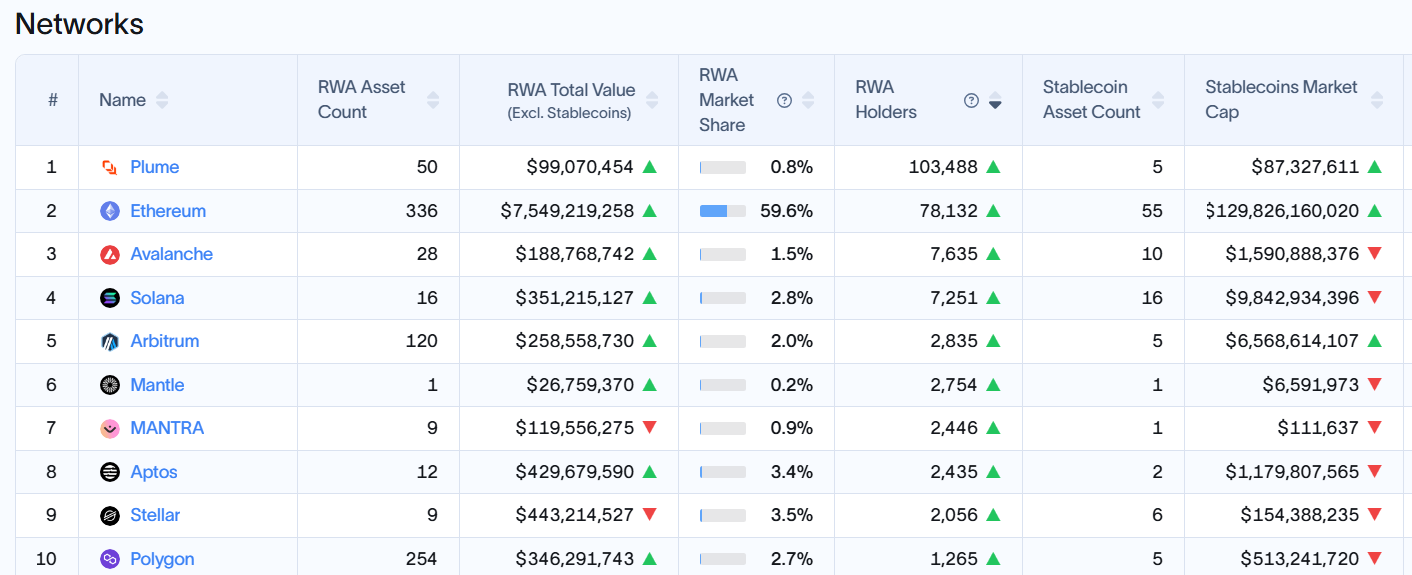The height and width of the screenshot is (575, 1412).
Task: Click Plume's RWA holders value 103,488
Action: (x=942, y=167)
